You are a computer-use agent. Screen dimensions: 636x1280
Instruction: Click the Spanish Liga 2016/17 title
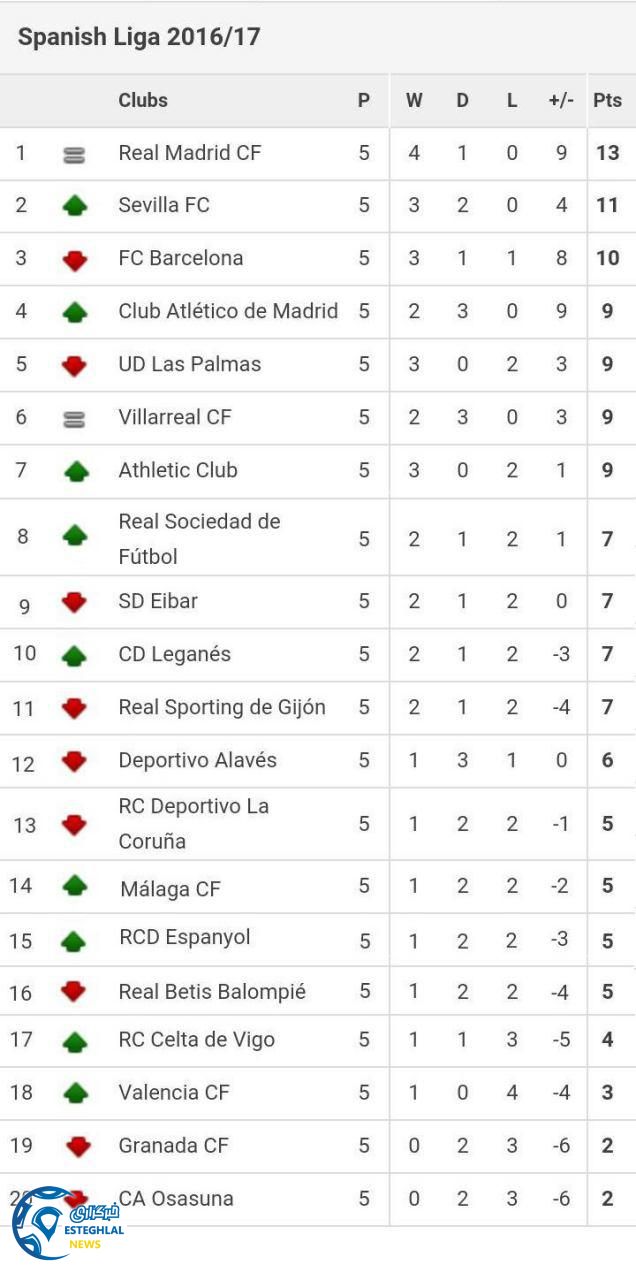pyautogui.click(x=139, y=37)
